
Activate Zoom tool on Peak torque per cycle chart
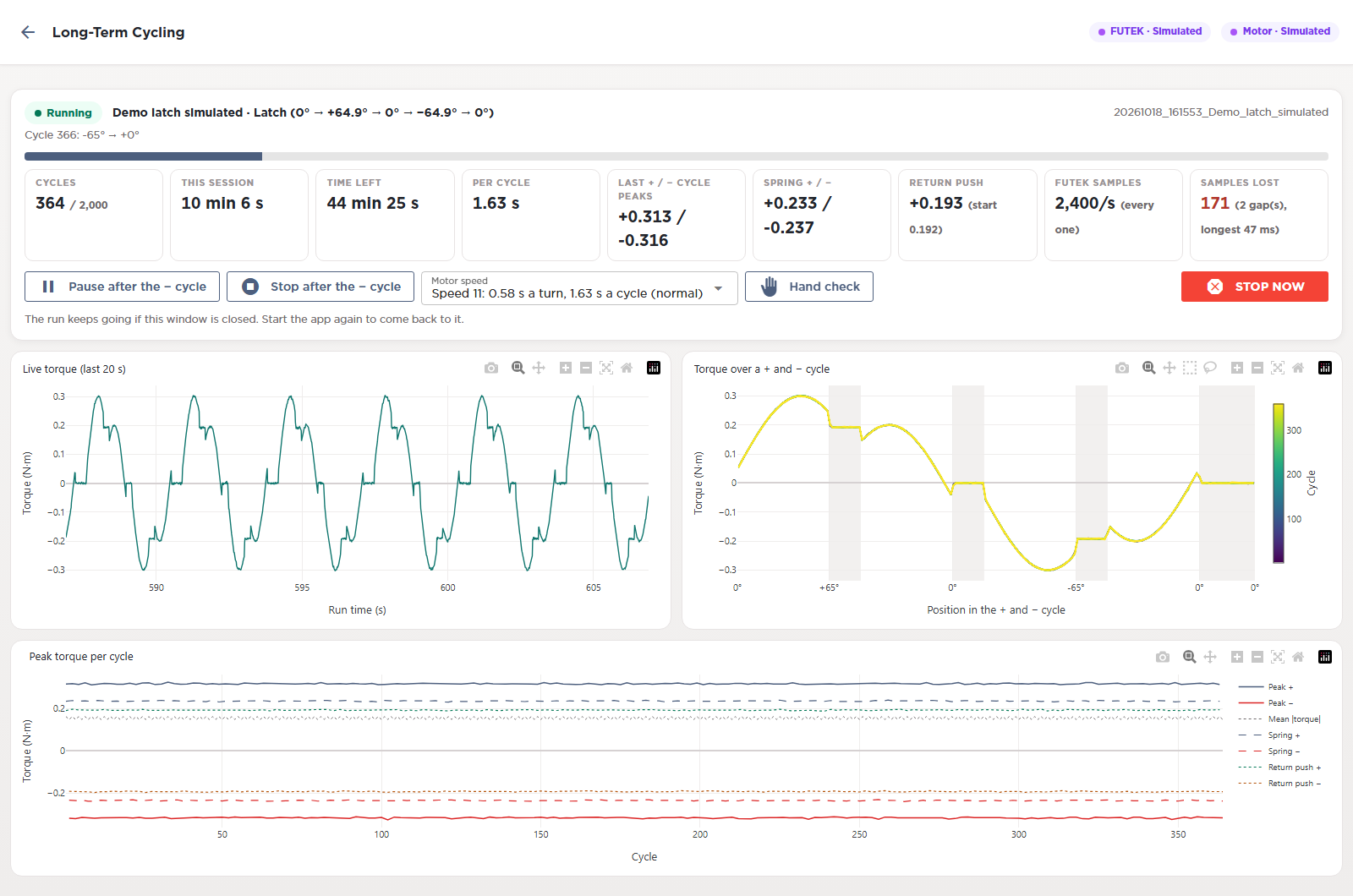point(1190,657)
